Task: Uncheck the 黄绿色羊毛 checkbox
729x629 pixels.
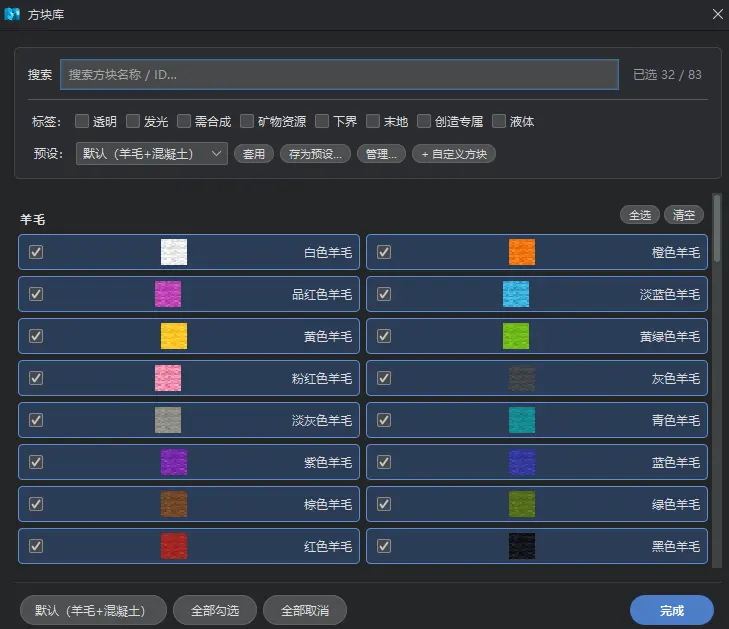Action: pos(384,336)
